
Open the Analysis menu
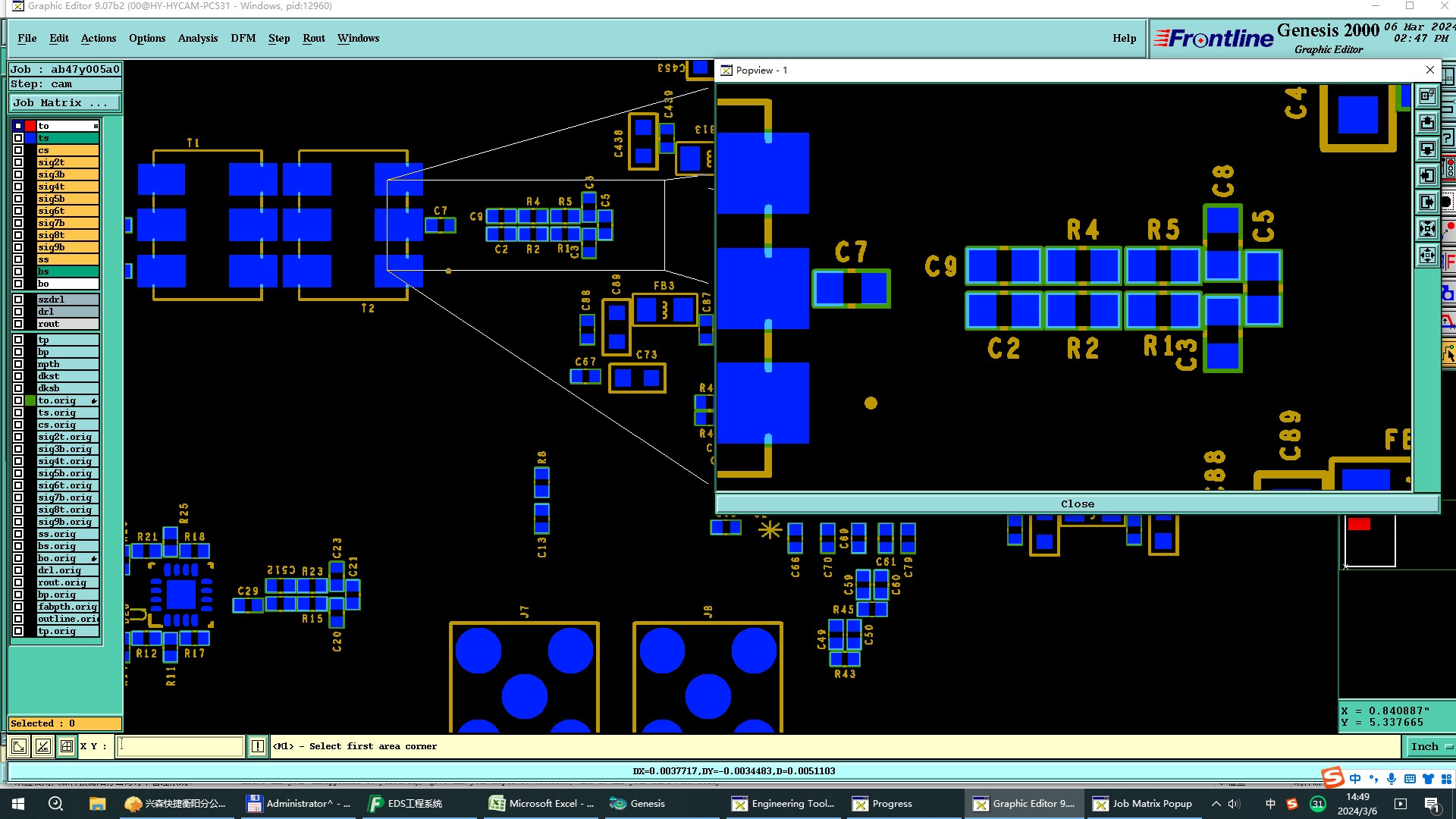point(197,38)
